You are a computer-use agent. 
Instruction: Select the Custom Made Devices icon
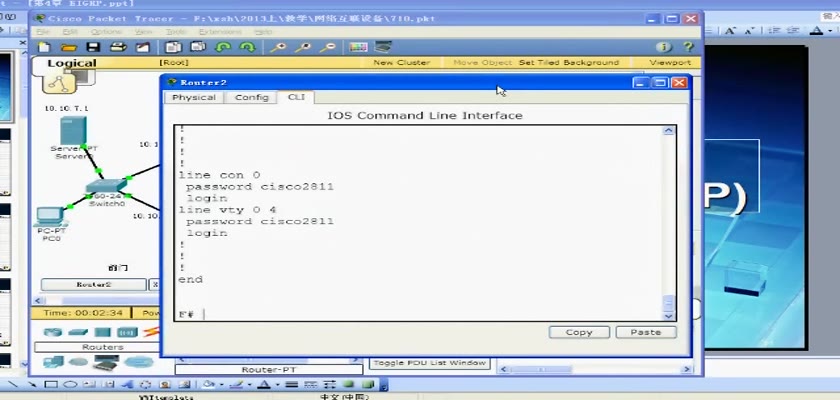point(106,363)
